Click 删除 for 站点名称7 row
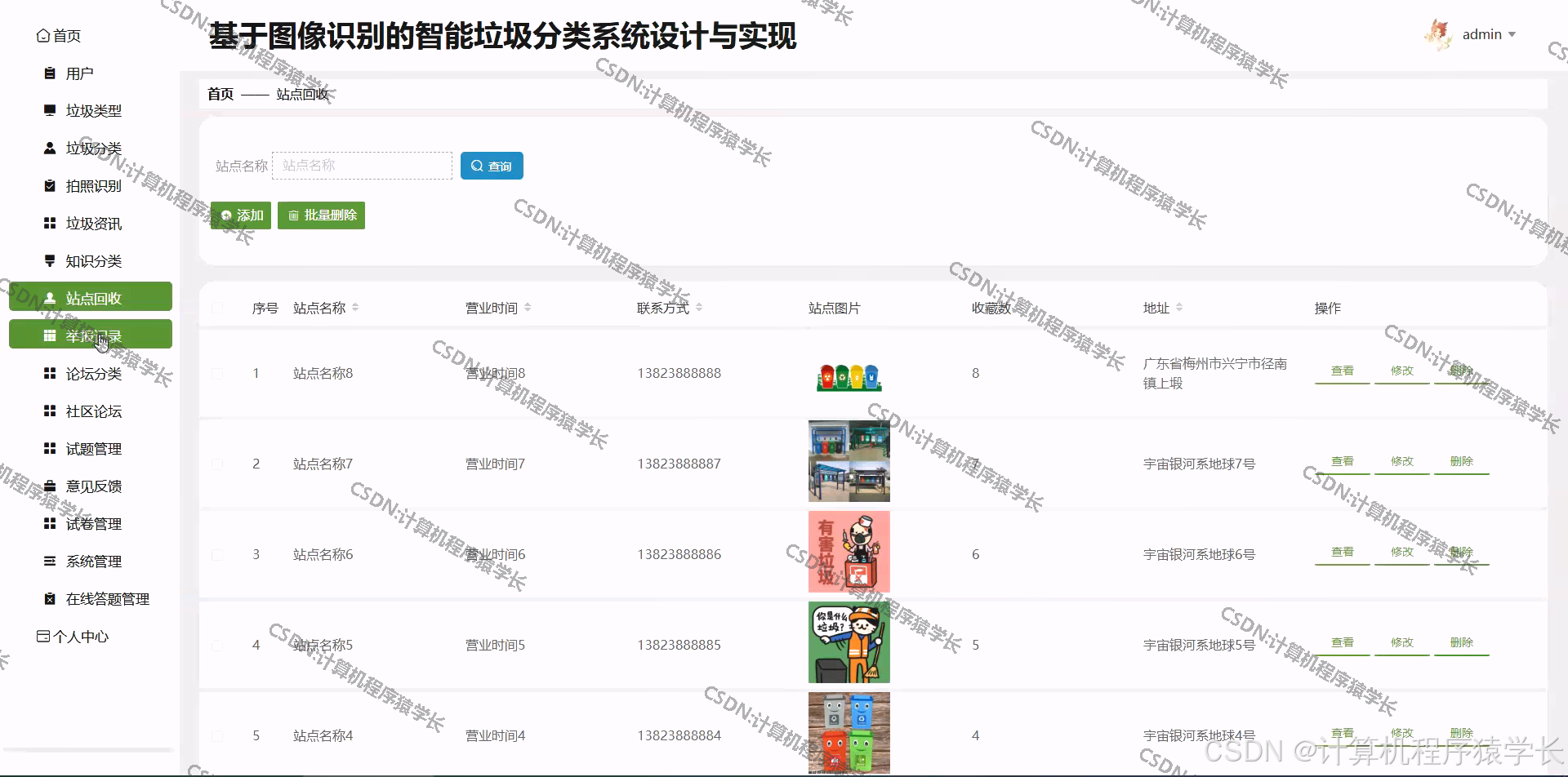Screen dimensions: 1568x777 point(1461,461)
